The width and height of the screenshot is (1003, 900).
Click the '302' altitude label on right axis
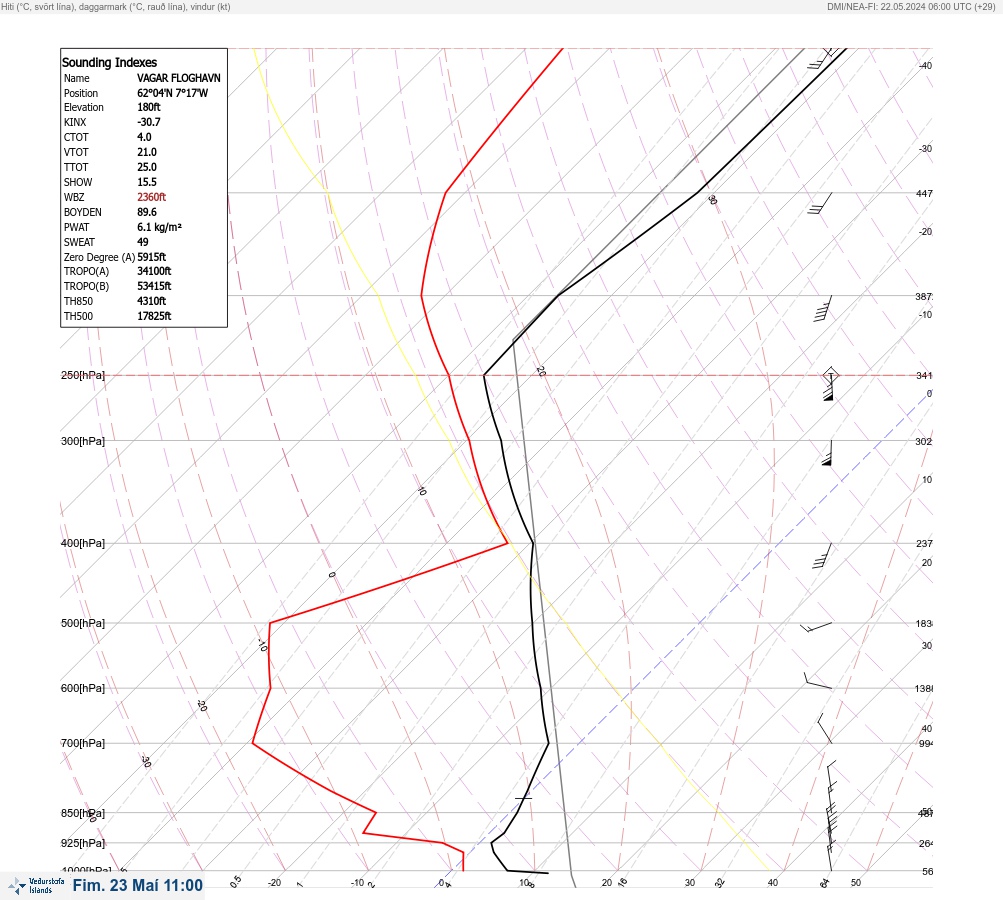[924, 441]
